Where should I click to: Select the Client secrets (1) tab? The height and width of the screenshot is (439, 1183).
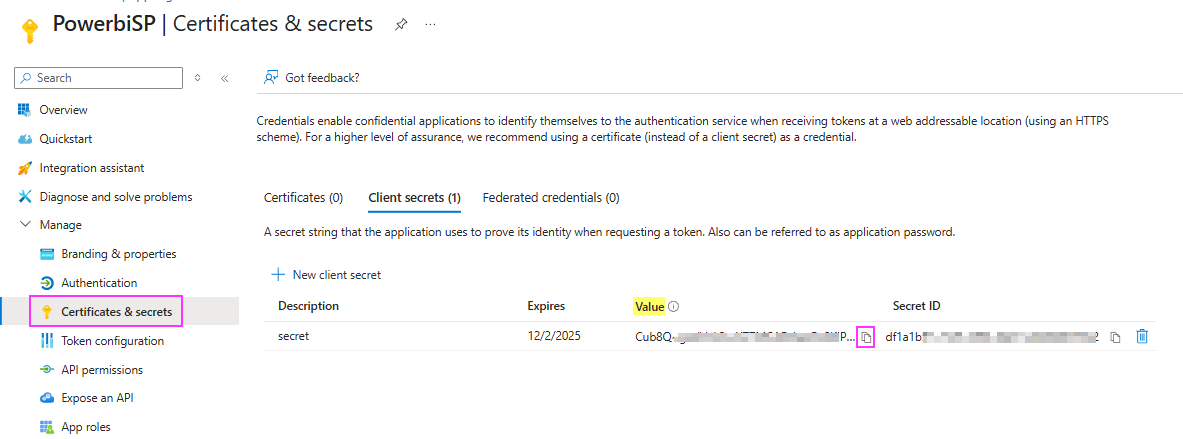tap(414, 198)
